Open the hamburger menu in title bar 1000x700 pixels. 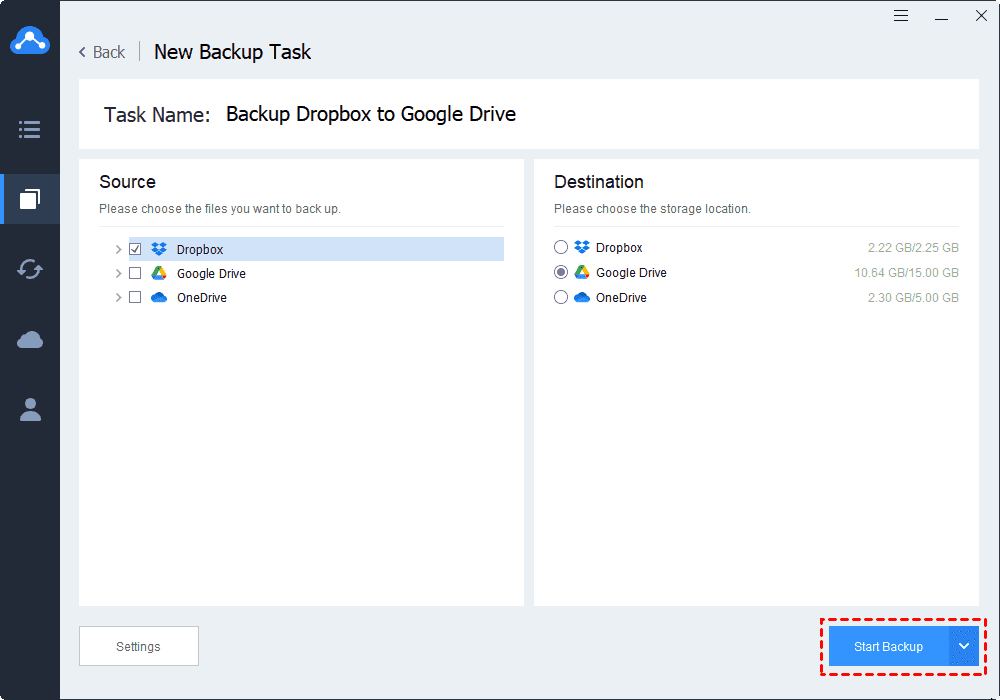(x=901, y=16)
